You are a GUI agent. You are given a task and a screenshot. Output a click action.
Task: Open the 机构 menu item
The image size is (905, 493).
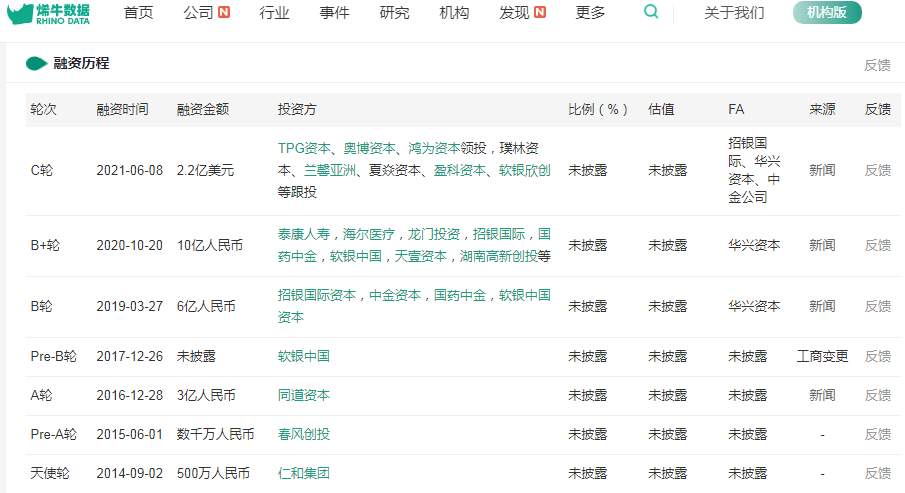click(454, 13)
